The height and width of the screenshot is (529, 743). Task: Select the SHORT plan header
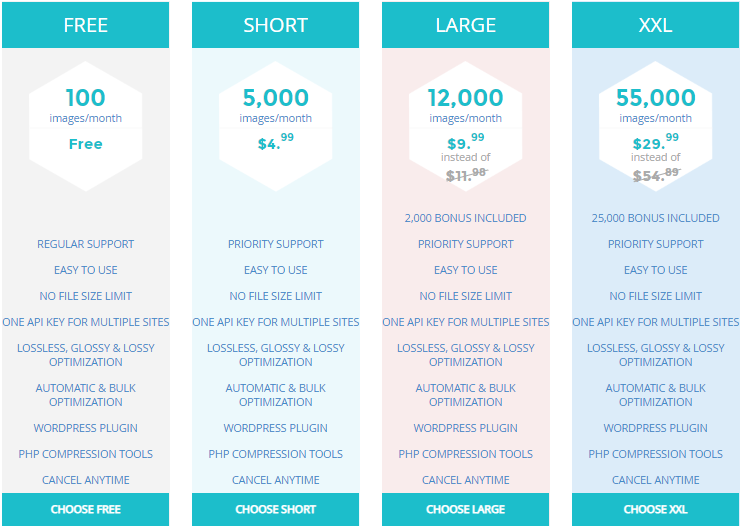click(275, 25)
